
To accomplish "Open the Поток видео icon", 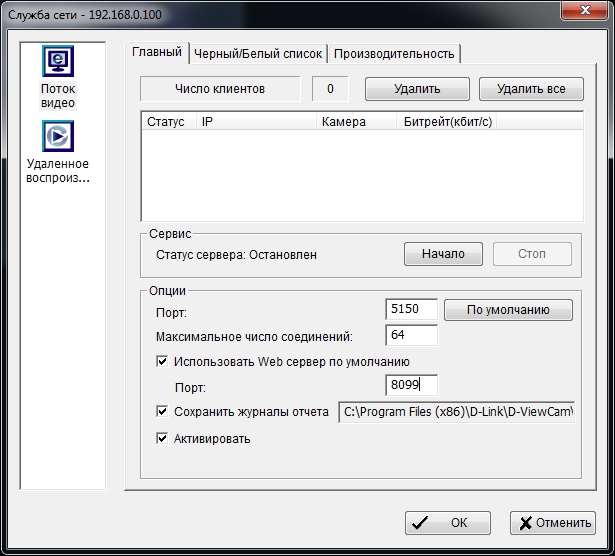I will [x=58, y=63].
